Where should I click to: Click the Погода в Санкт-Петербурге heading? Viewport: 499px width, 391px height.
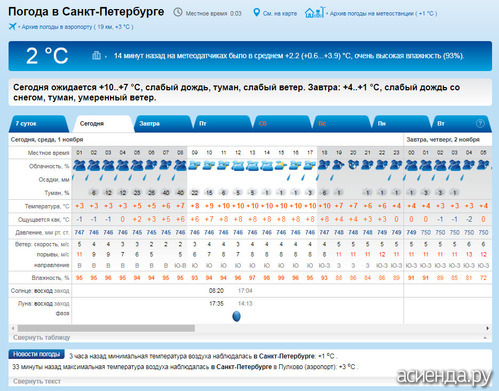[x=86, y=12]
